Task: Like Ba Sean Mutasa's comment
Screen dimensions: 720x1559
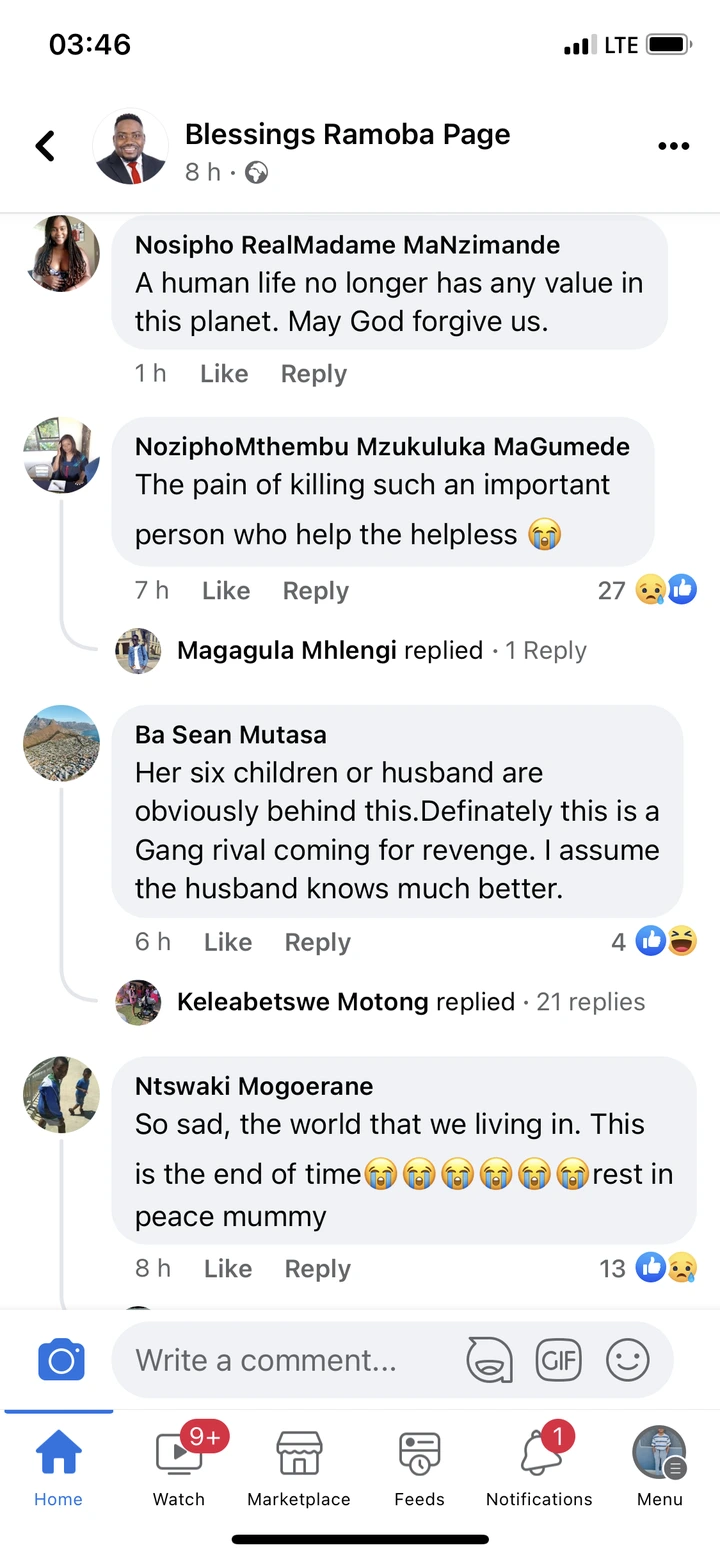Action: pos(228,942)
